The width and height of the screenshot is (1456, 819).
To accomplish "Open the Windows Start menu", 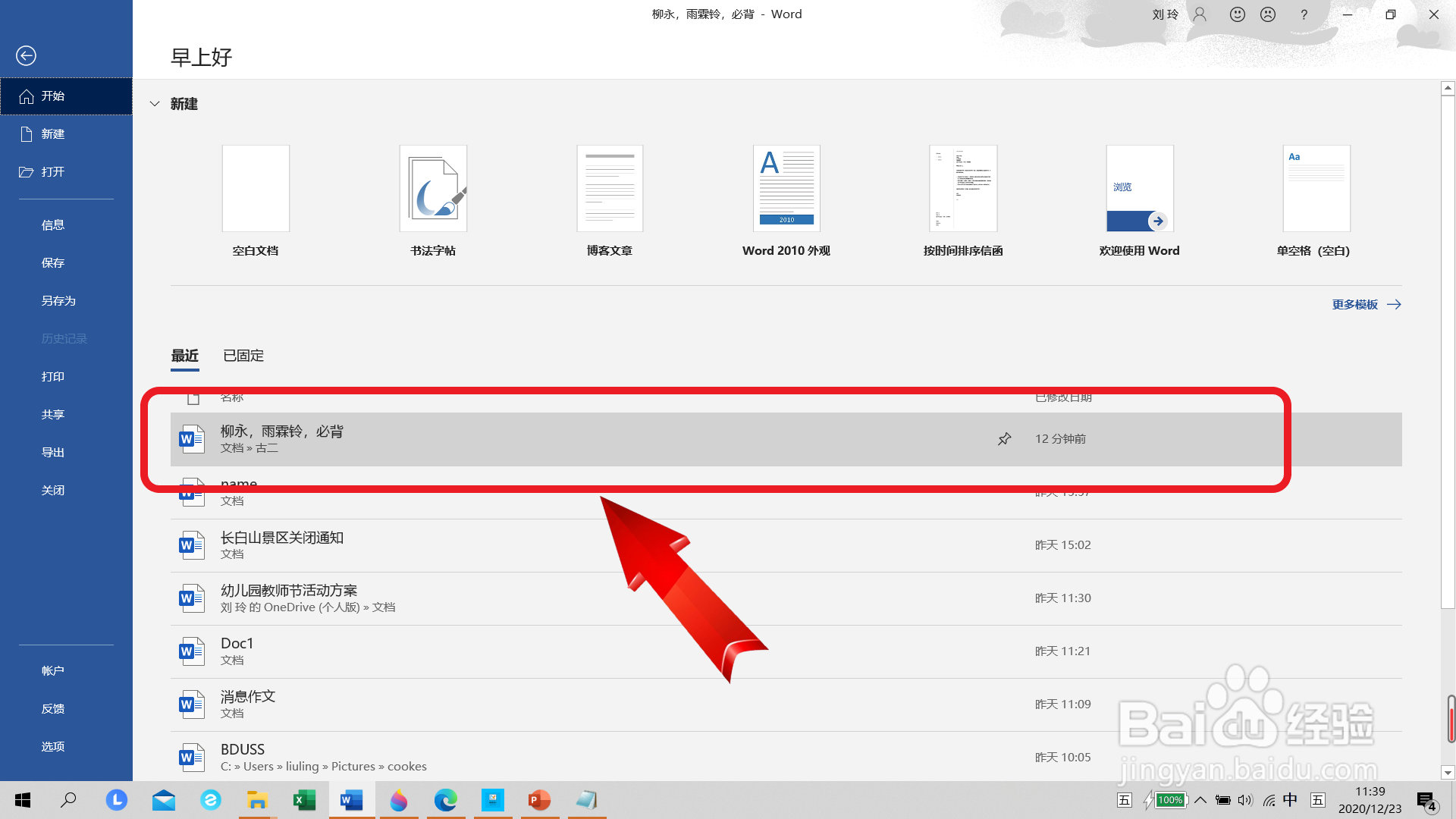I will tap(23, 800).
